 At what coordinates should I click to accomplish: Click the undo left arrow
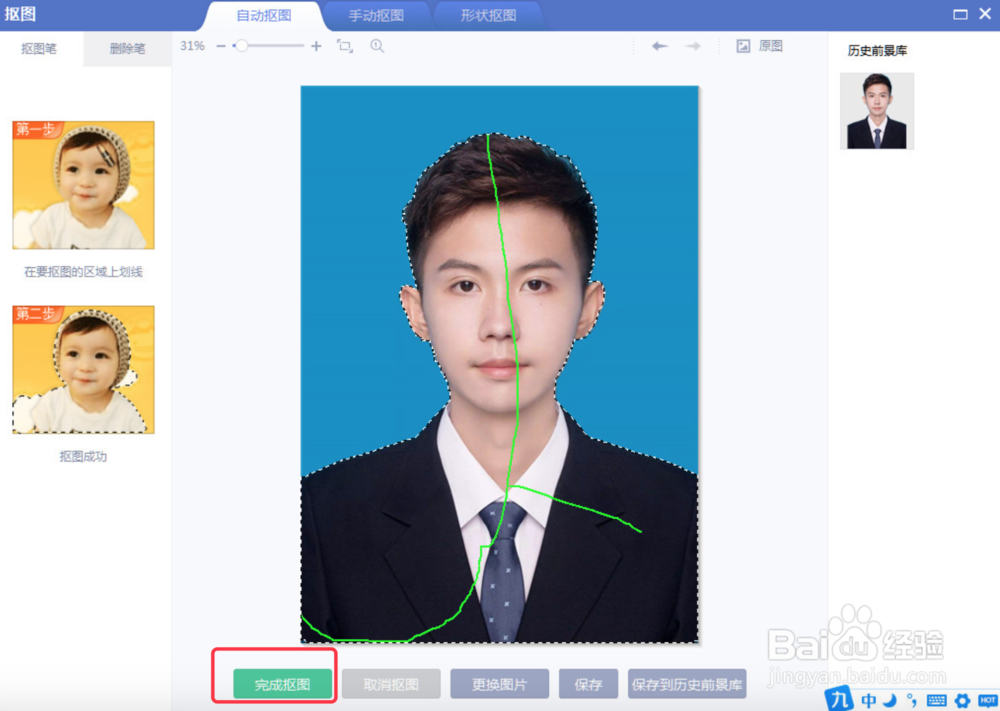pos(659,46)
